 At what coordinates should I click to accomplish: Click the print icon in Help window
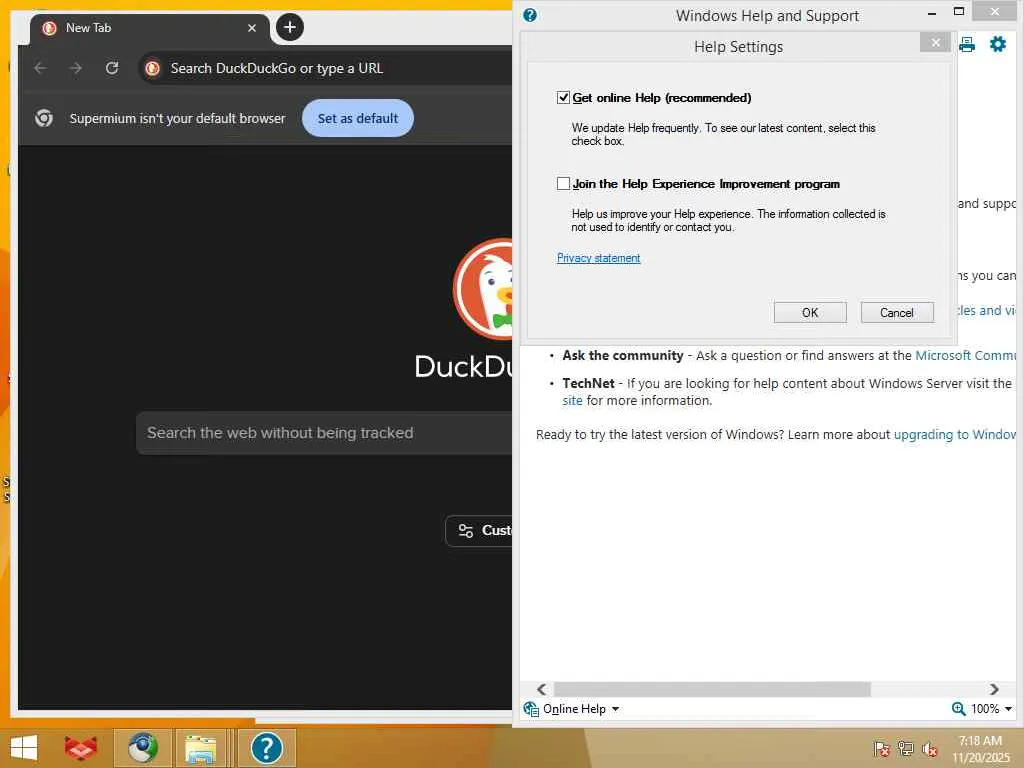click(967, 44)
